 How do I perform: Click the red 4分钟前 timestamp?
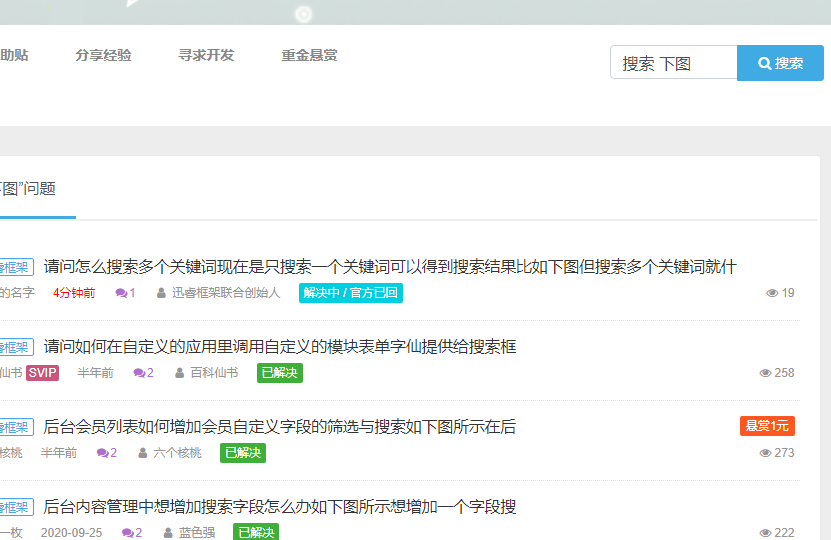(74, 293)
